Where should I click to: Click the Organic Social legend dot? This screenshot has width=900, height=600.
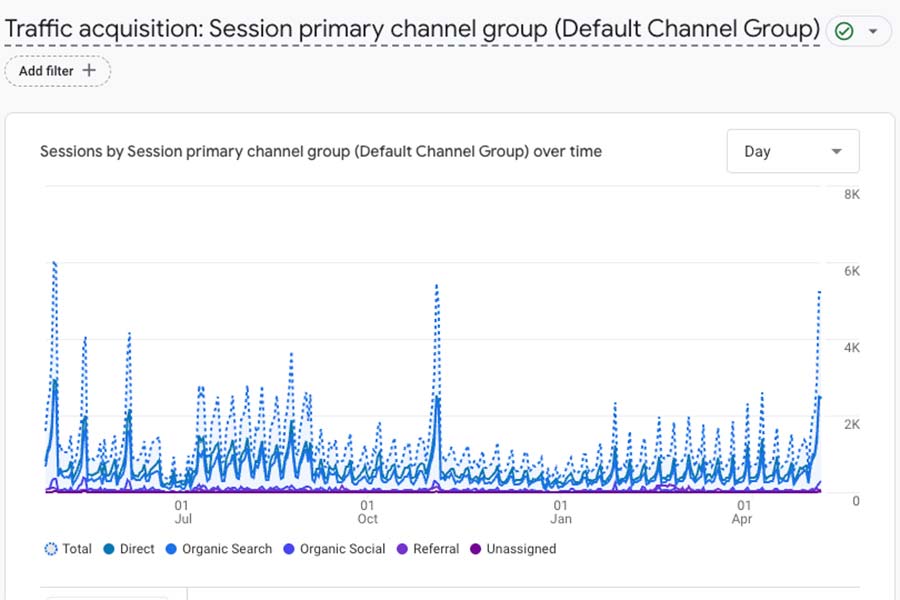click(290, 549)
